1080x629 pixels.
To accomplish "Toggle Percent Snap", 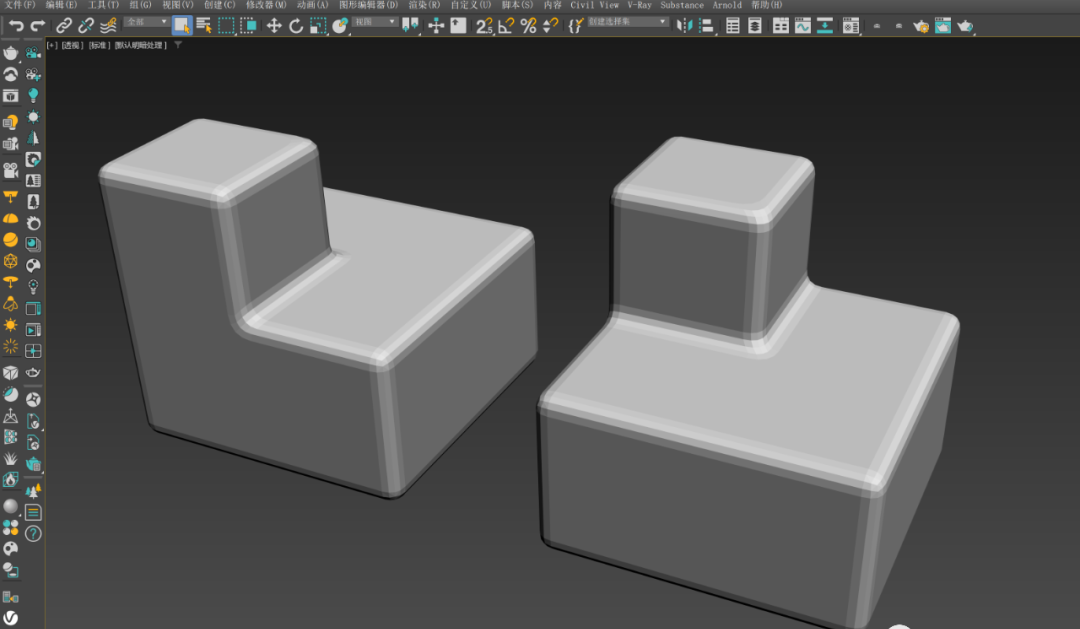I will tap(528, 25).
